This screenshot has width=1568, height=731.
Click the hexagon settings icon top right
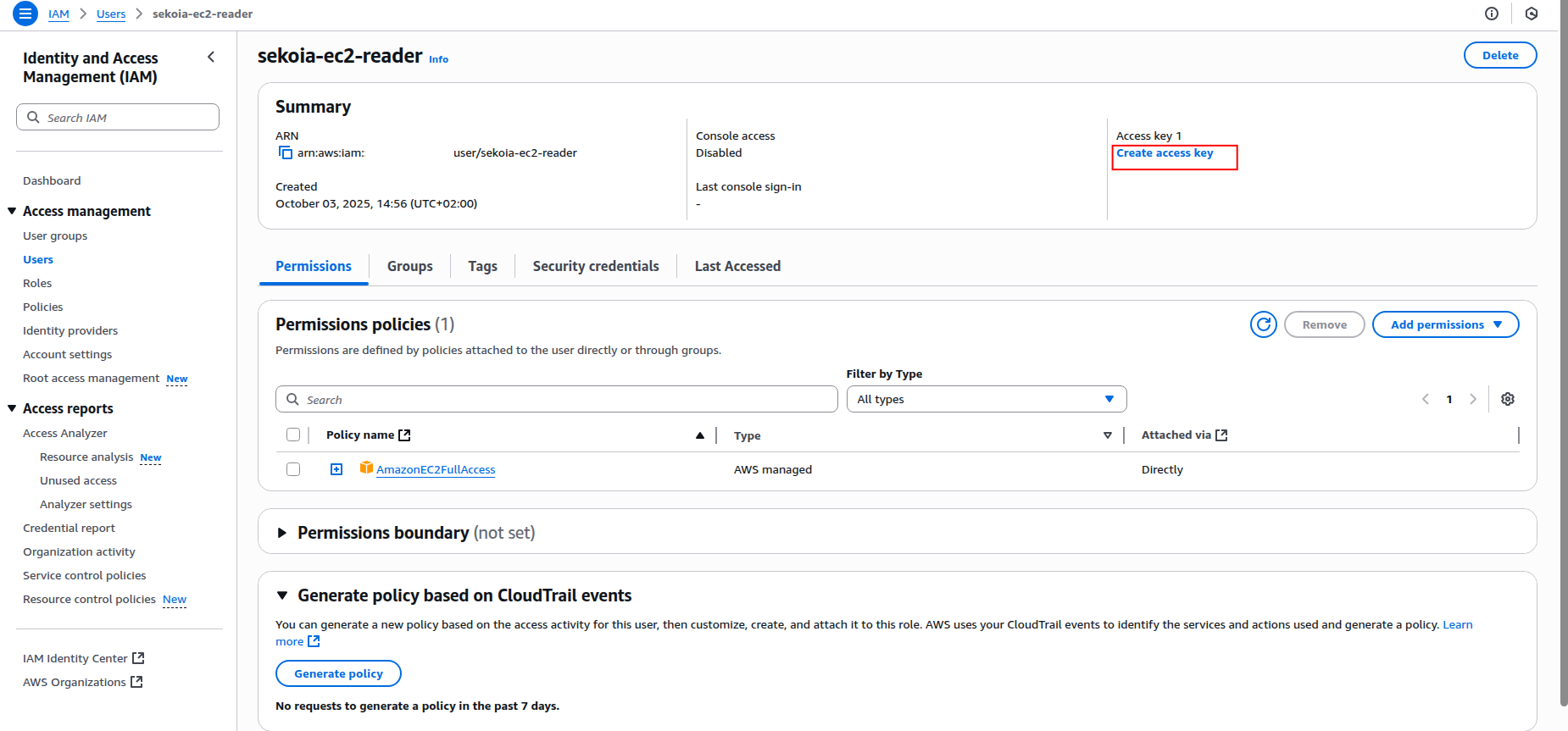[1531, 14]
